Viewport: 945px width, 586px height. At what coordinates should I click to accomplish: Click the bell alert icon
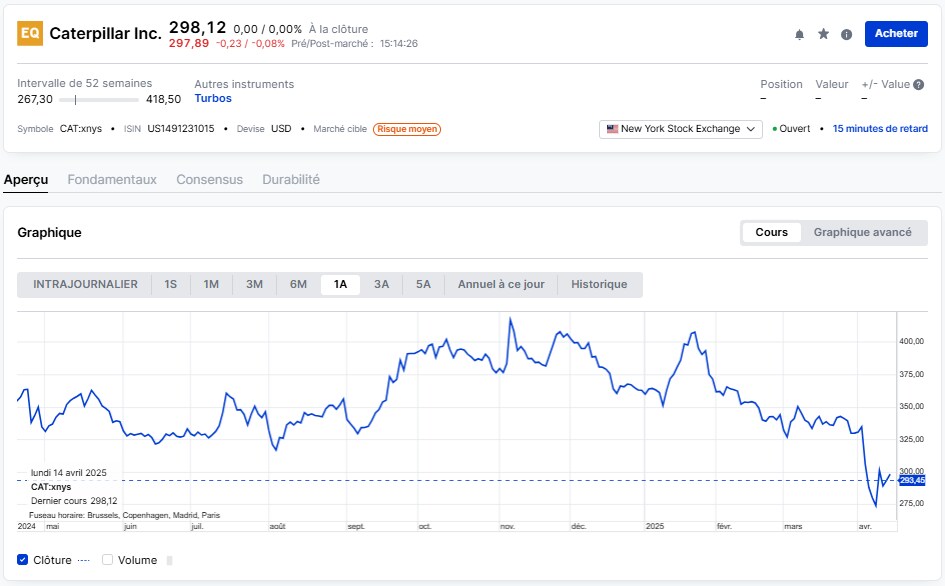coord(799,34)
